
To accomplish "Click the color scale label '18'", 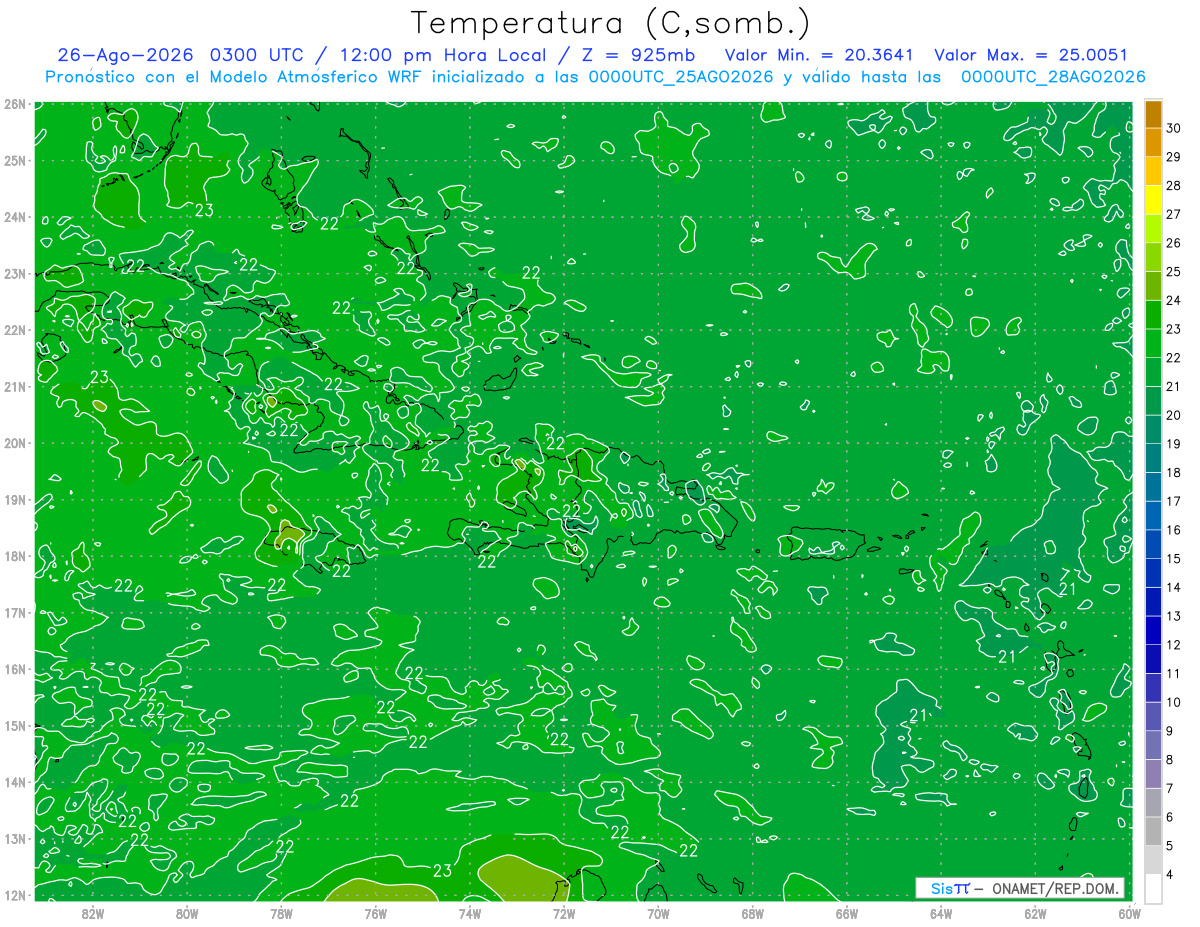I will coord(1173,472).
